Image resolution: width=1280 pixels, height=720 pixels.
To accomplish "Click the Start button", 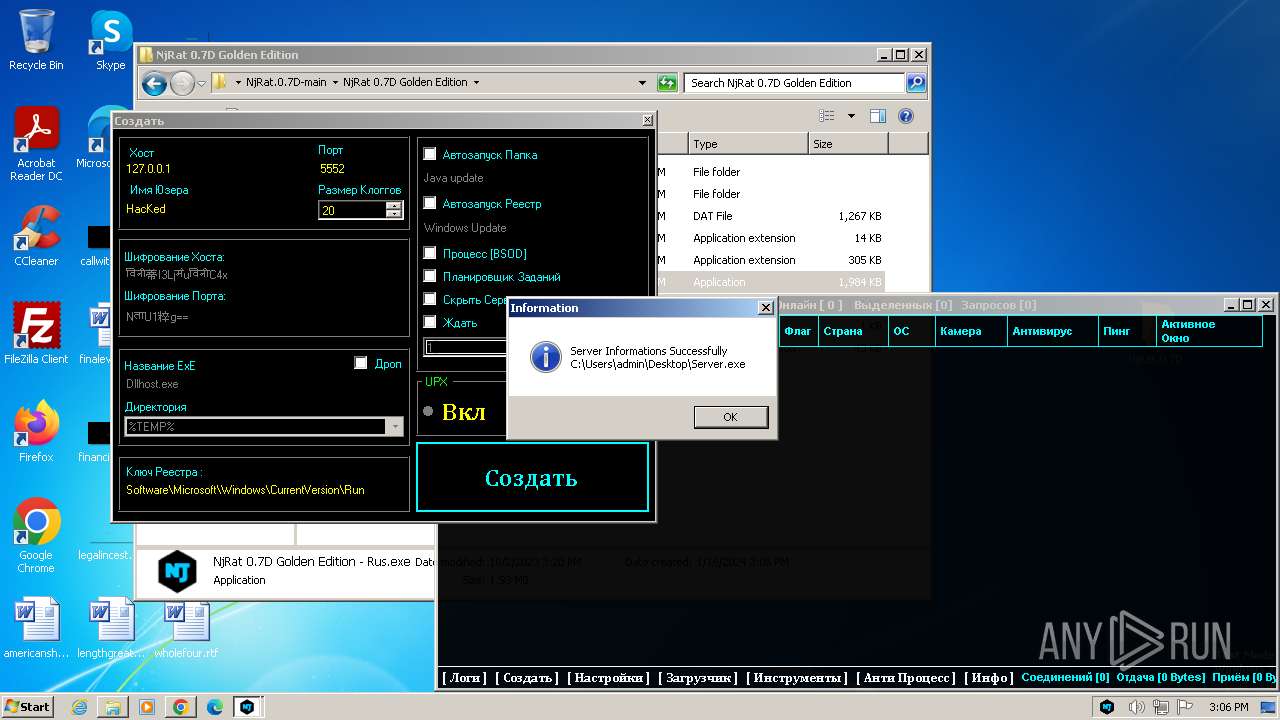I will click(28, 707).
